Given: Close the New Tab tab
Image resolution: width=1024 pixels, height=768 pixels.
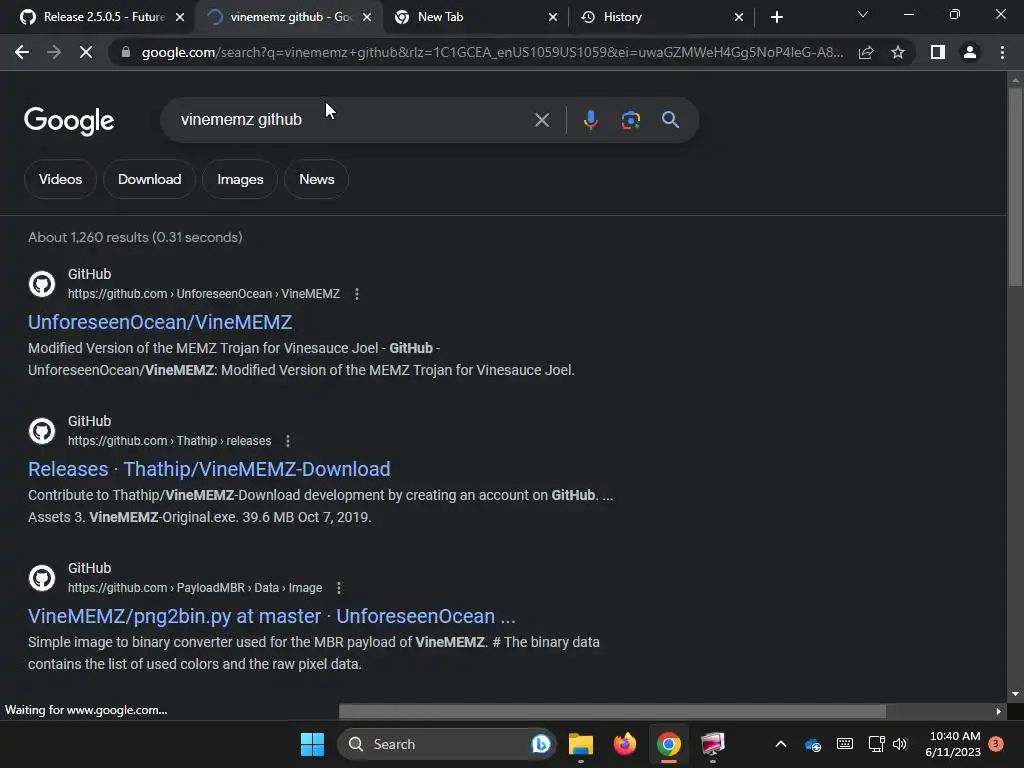Looking at the screenshot, I should coord(552,17).
